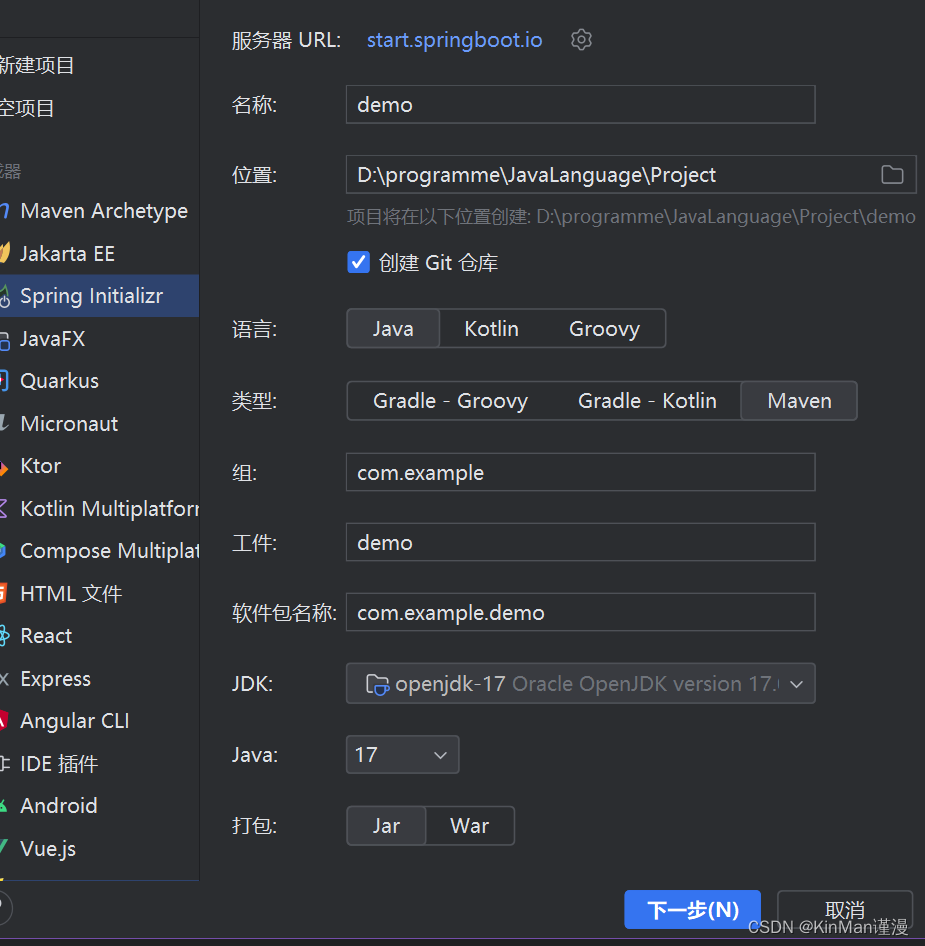Set language to Groovy
This screenshot has width=925, height=946.
(x=604, y=329)
